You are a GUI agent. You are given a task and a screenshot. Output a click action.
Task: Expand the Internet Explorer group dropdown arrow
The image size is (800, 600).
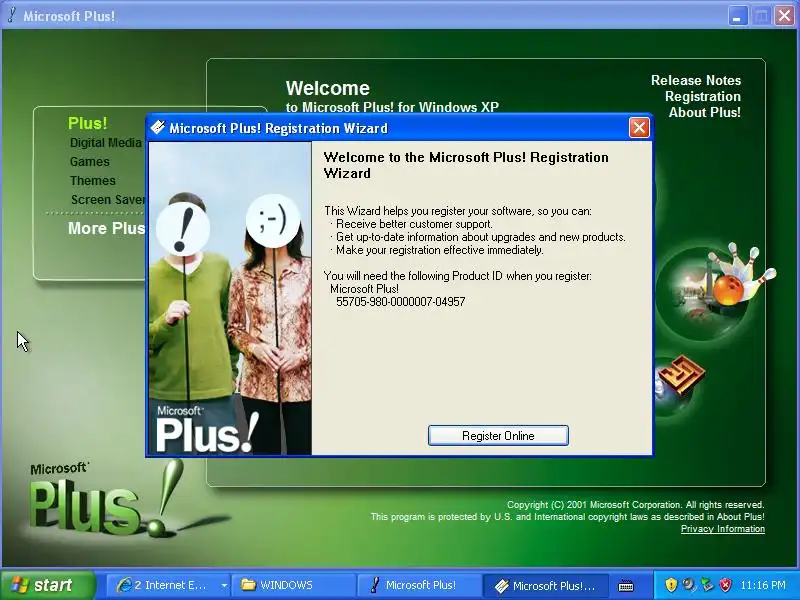(224, 585)
